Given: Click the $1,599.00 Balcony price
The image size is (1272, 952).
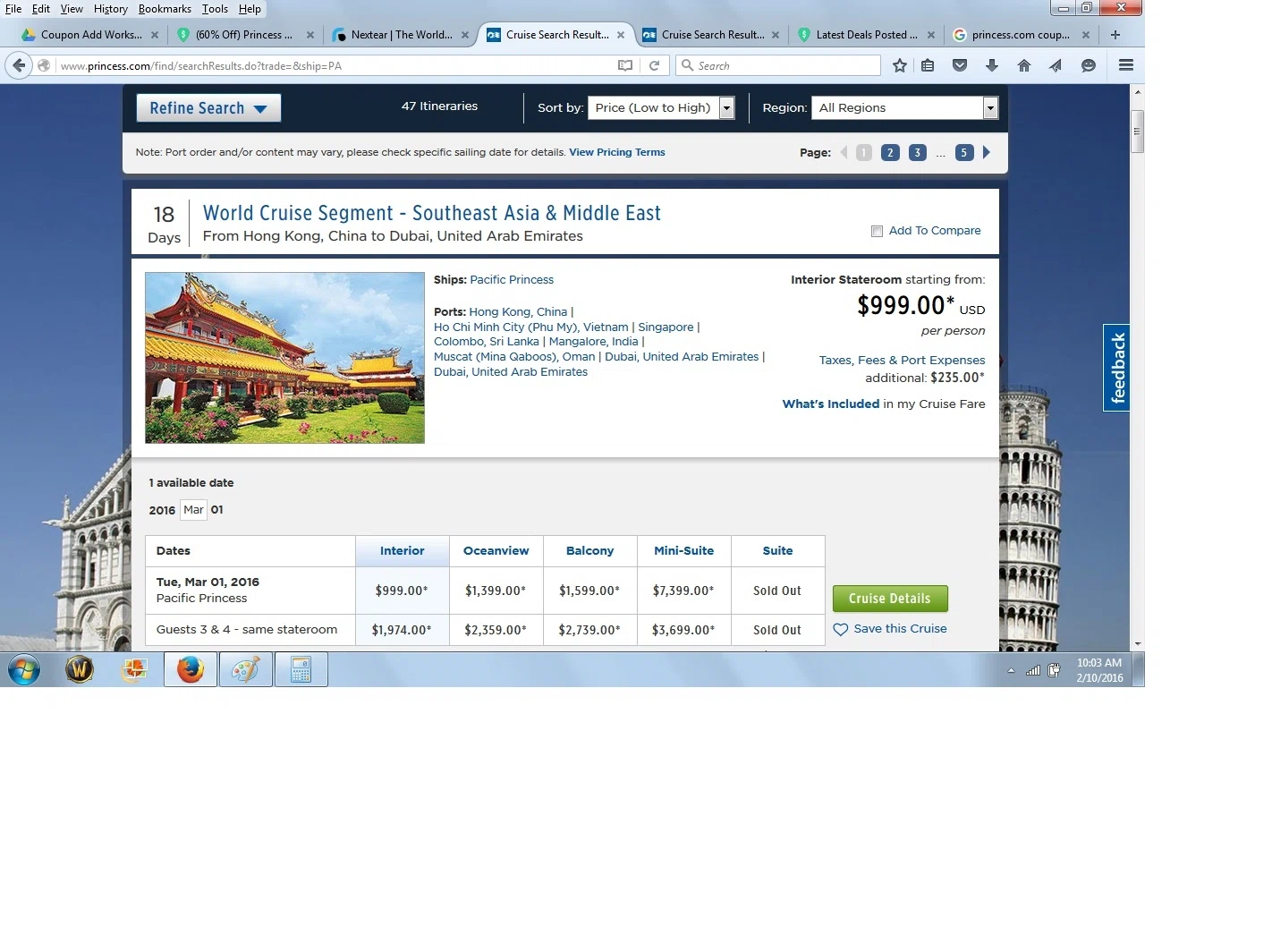Looking at the screenshot, I should [589, 591].
